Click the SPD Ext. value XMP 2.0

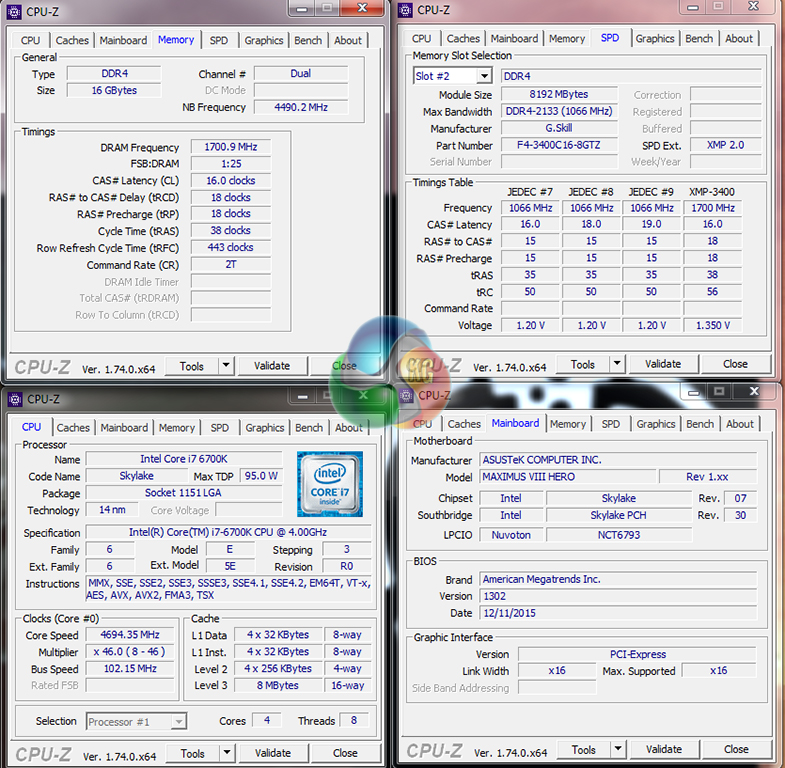point(726,145)
